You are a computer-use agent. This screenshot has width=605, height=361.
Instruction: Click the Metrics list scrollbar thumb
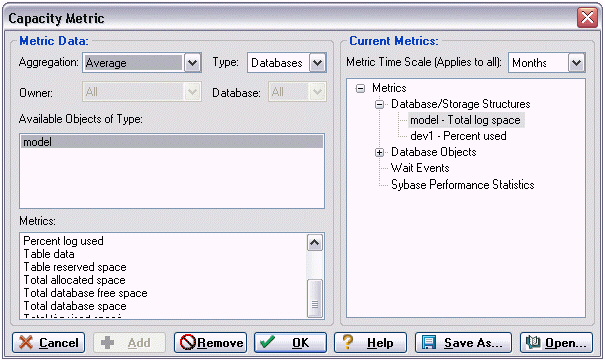pyautogui.click(x=315, y=298)
